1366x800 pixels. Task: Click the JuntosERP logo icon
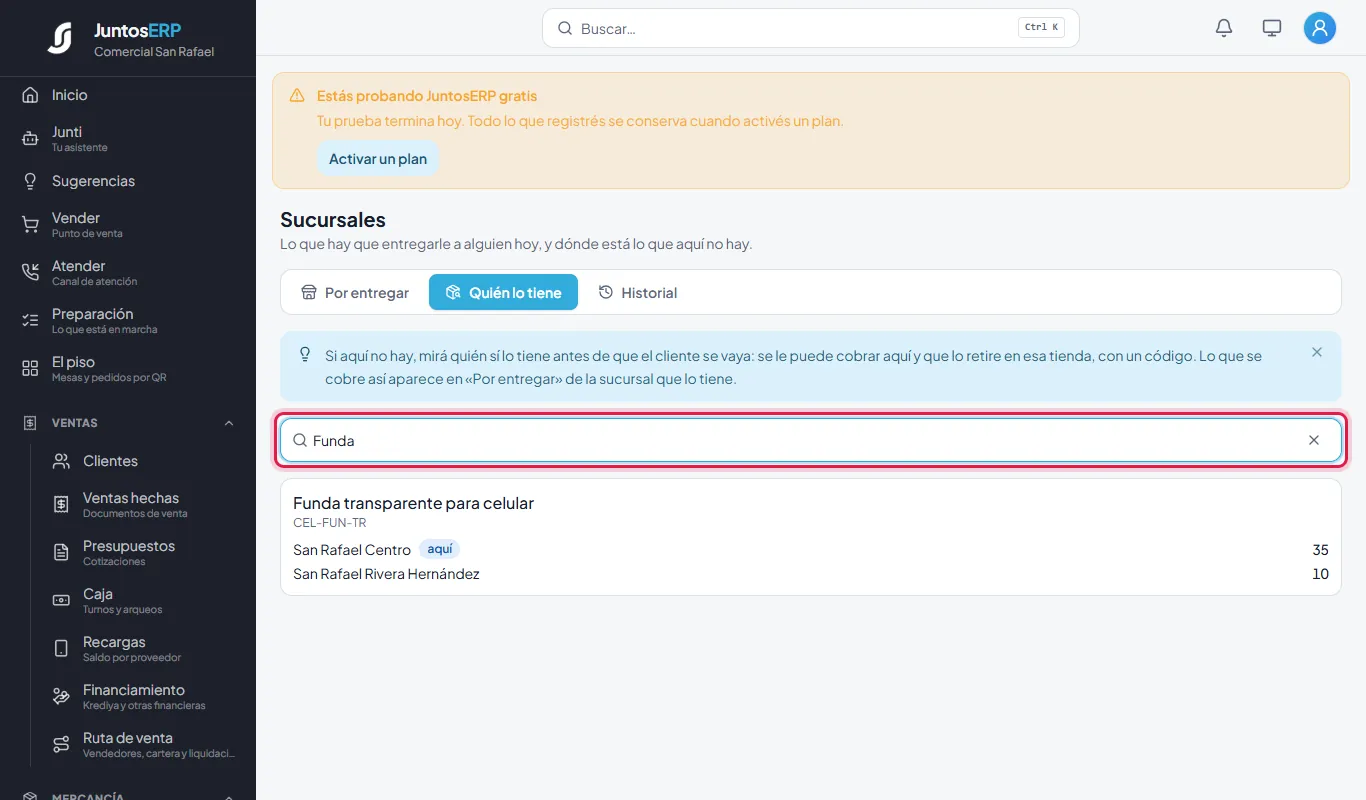60,38
